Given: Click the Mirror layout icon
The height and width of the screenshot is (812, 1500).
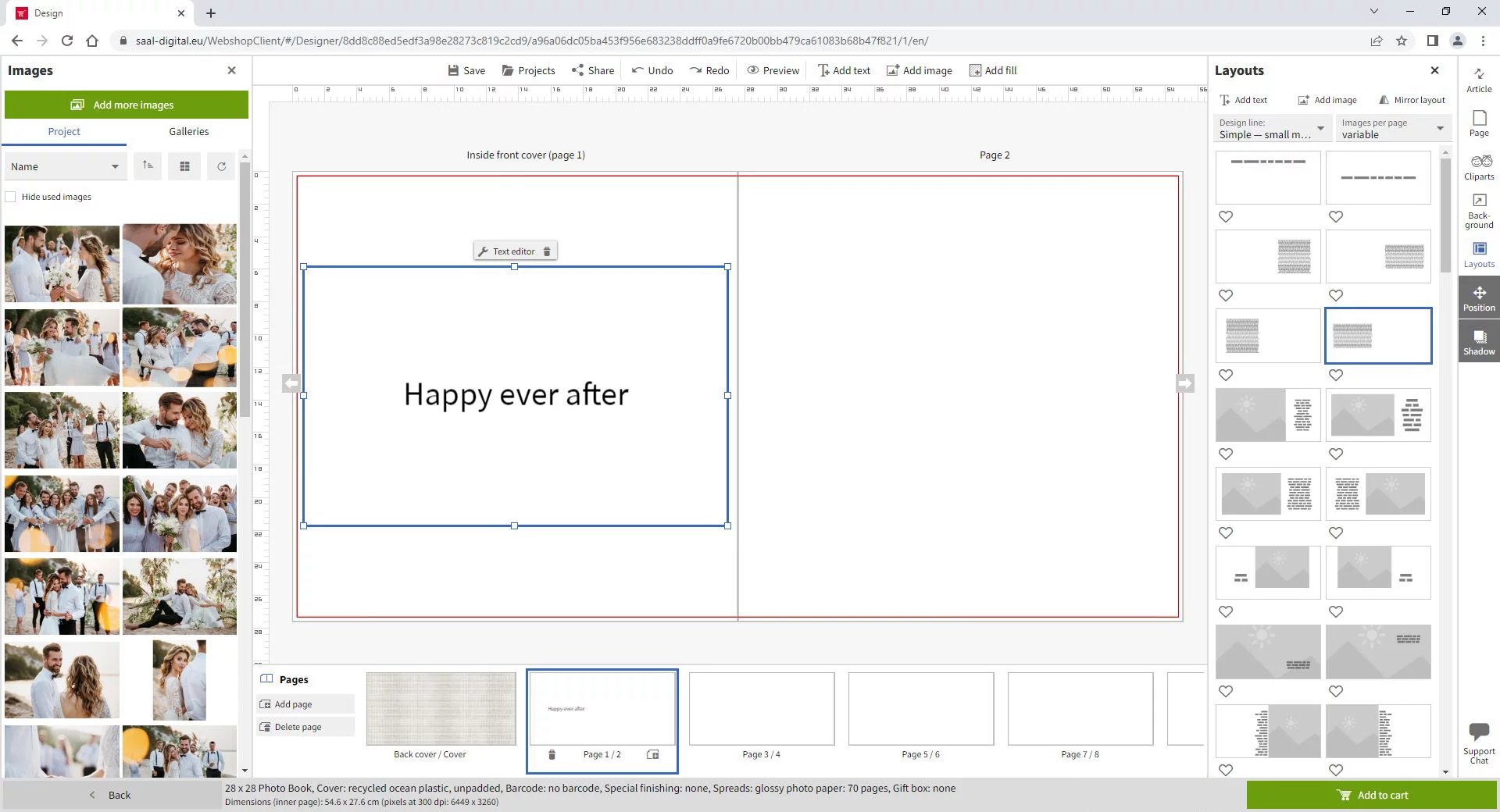Looking at the screenshot, I should tap(1384, 100).
